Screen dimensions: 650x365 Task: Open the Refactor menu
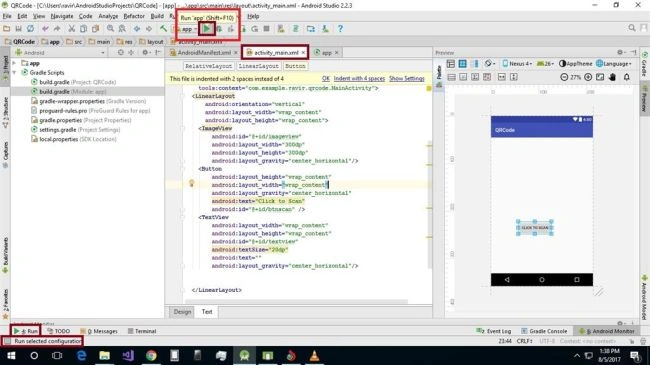coord(134,16)
